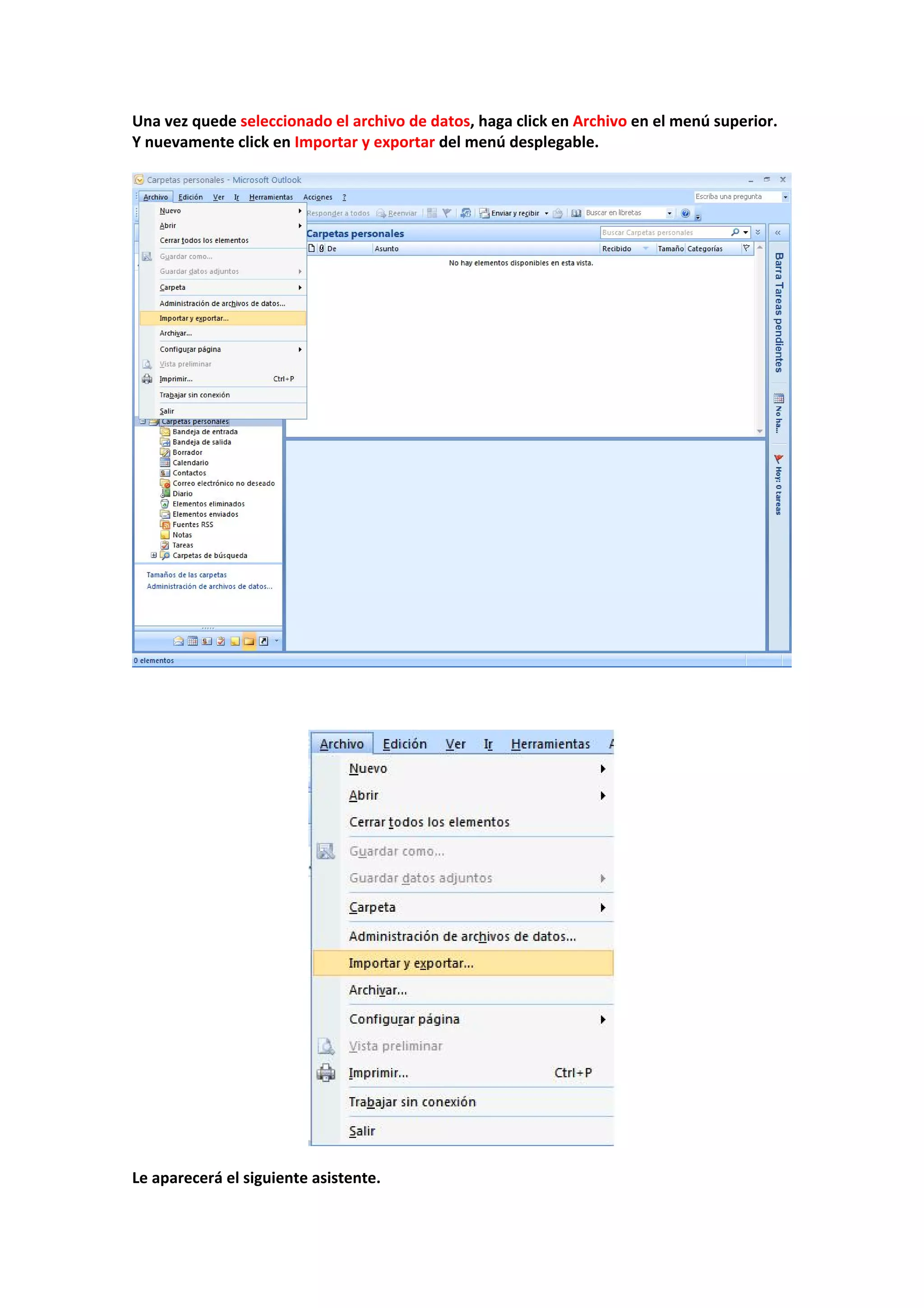Click the Categorize grid toolbar icon

[x=432, y=213]
